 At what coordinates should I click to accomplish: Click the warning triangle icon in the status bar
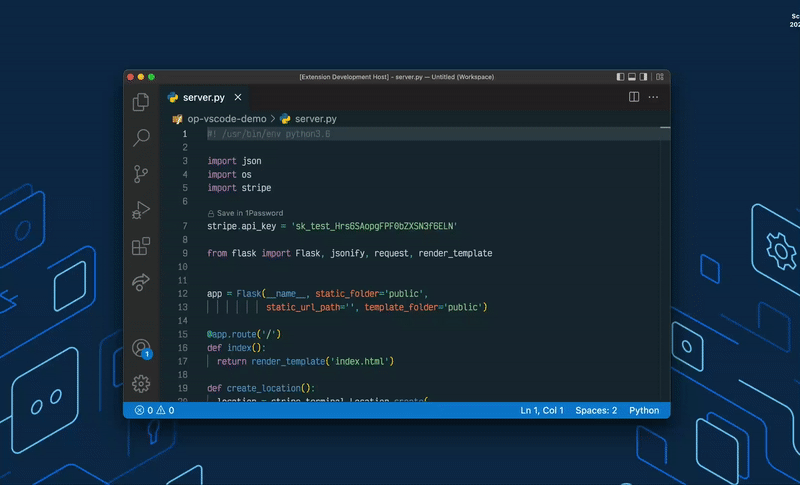161,411
